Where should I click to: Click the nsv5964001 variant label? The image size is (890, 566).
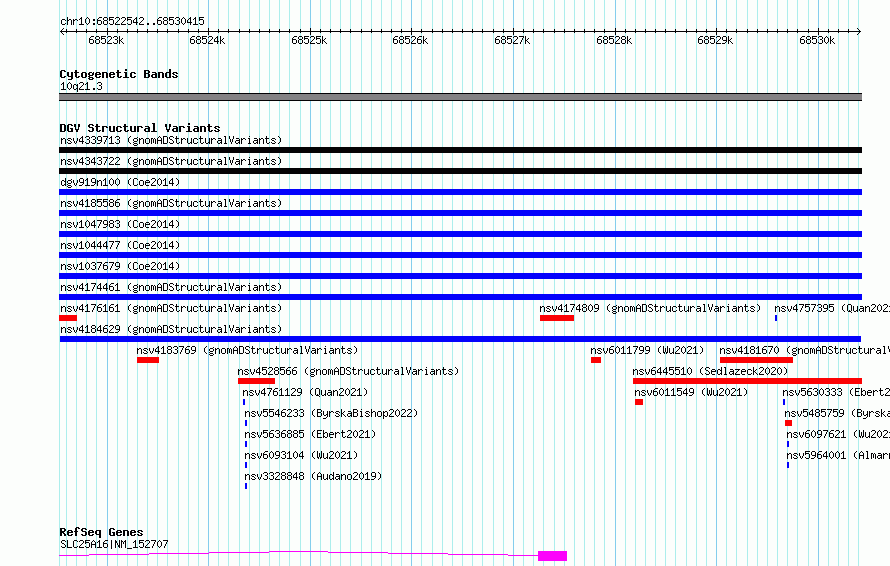pyautogui.click(x=838, y=455)
